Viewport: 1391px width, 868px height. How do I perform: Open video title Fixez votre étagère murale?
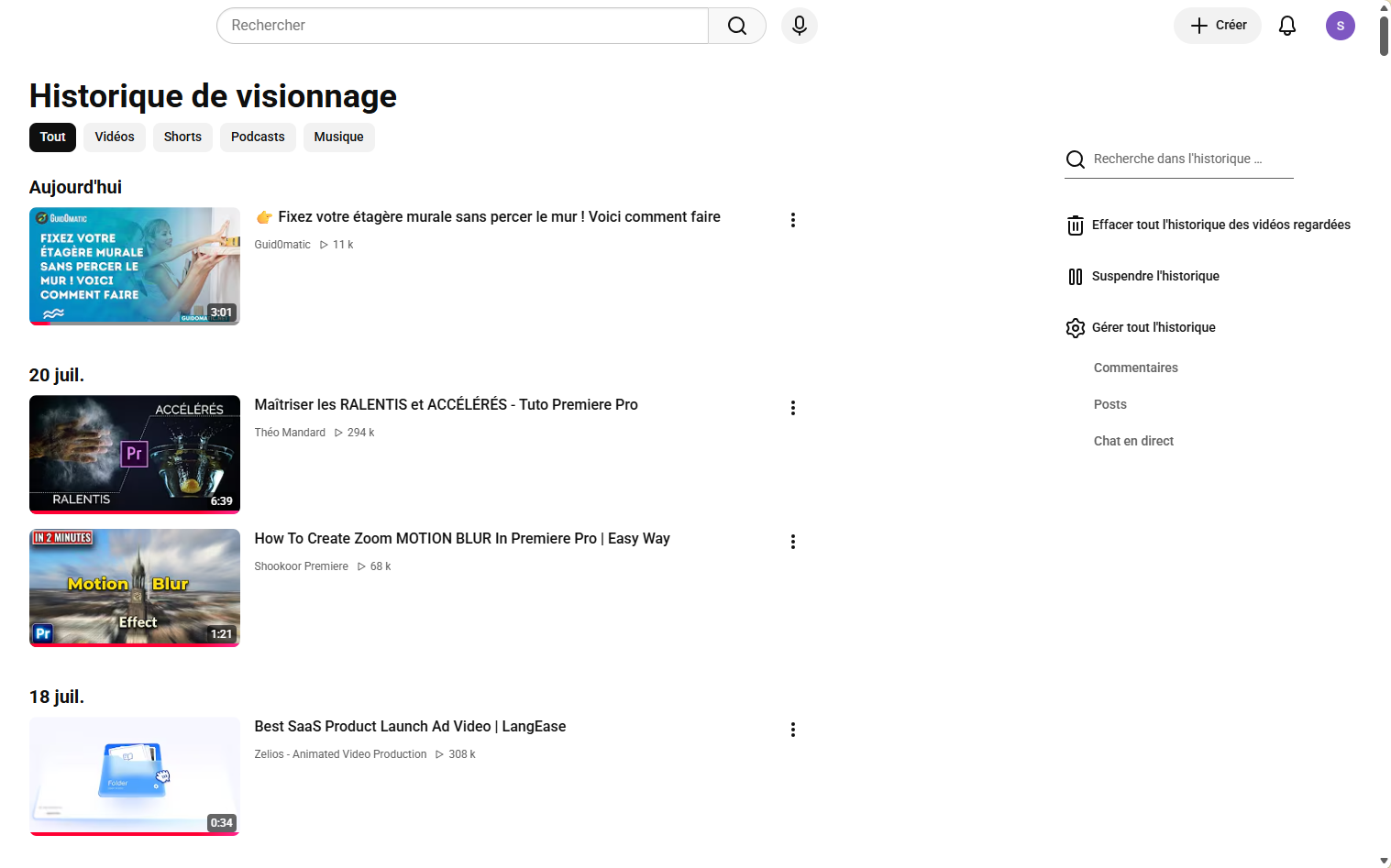coord(488,217)
